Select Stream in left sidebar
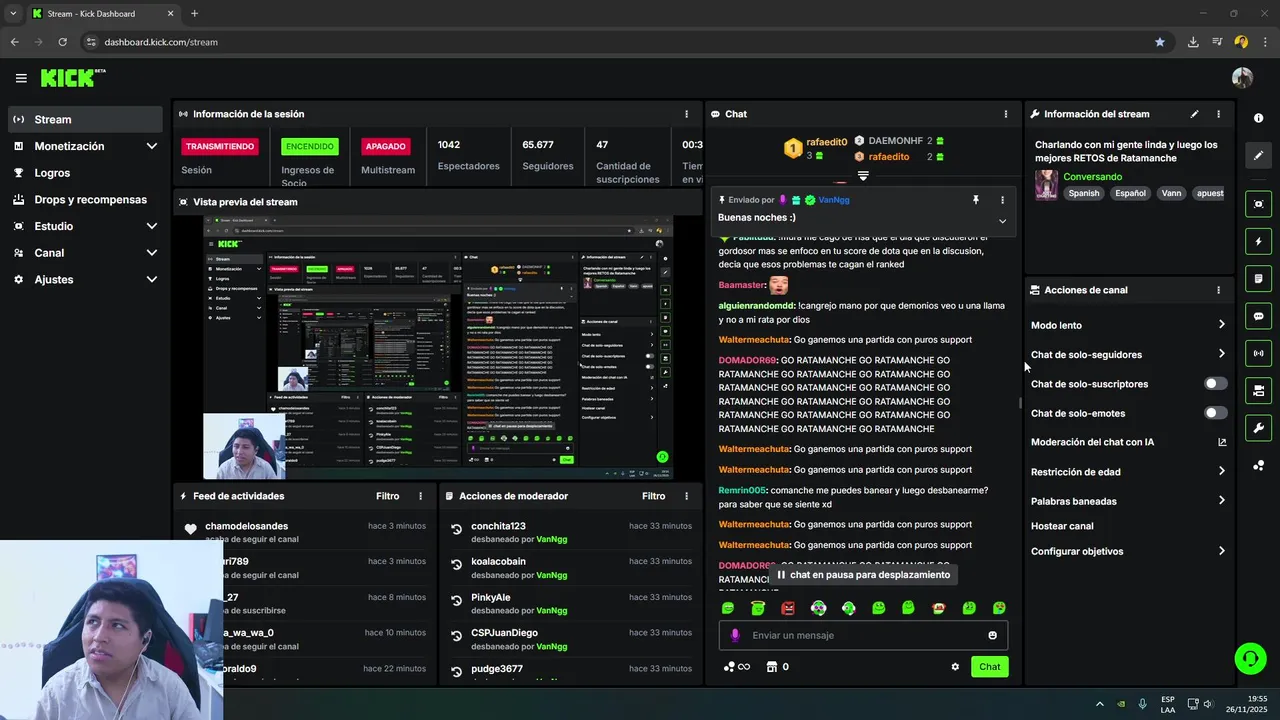This screenshot has width=1280, height=720. click(85, 119)
